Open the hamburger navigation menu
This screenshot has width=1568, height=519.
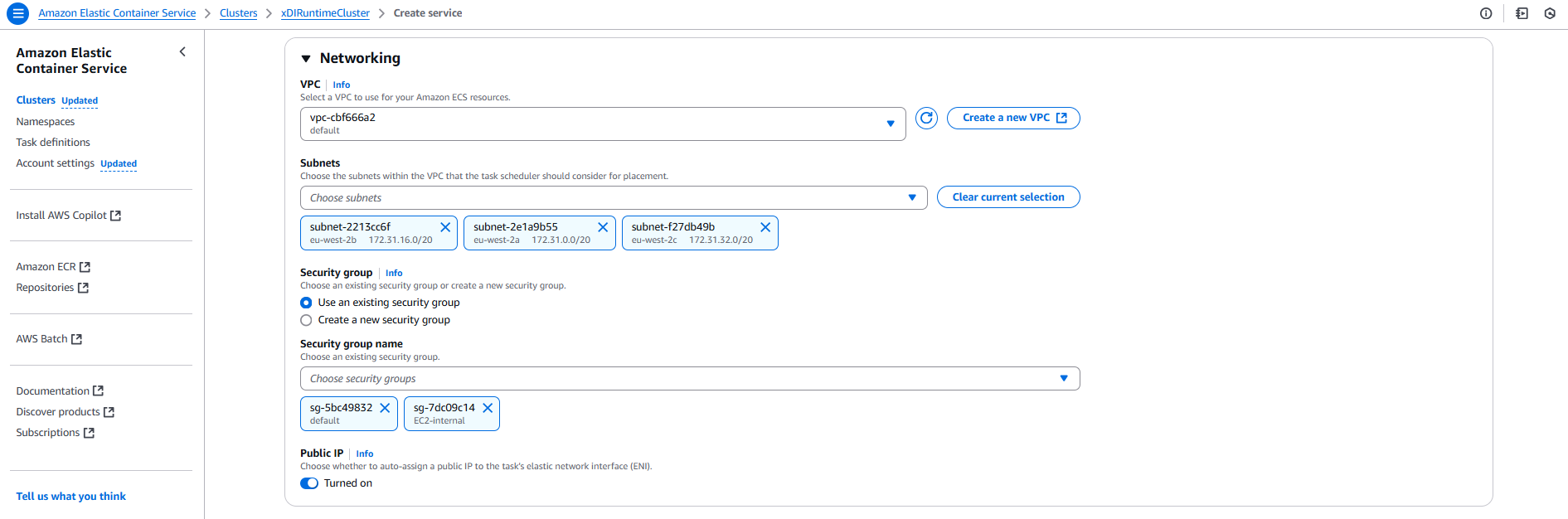17,13
